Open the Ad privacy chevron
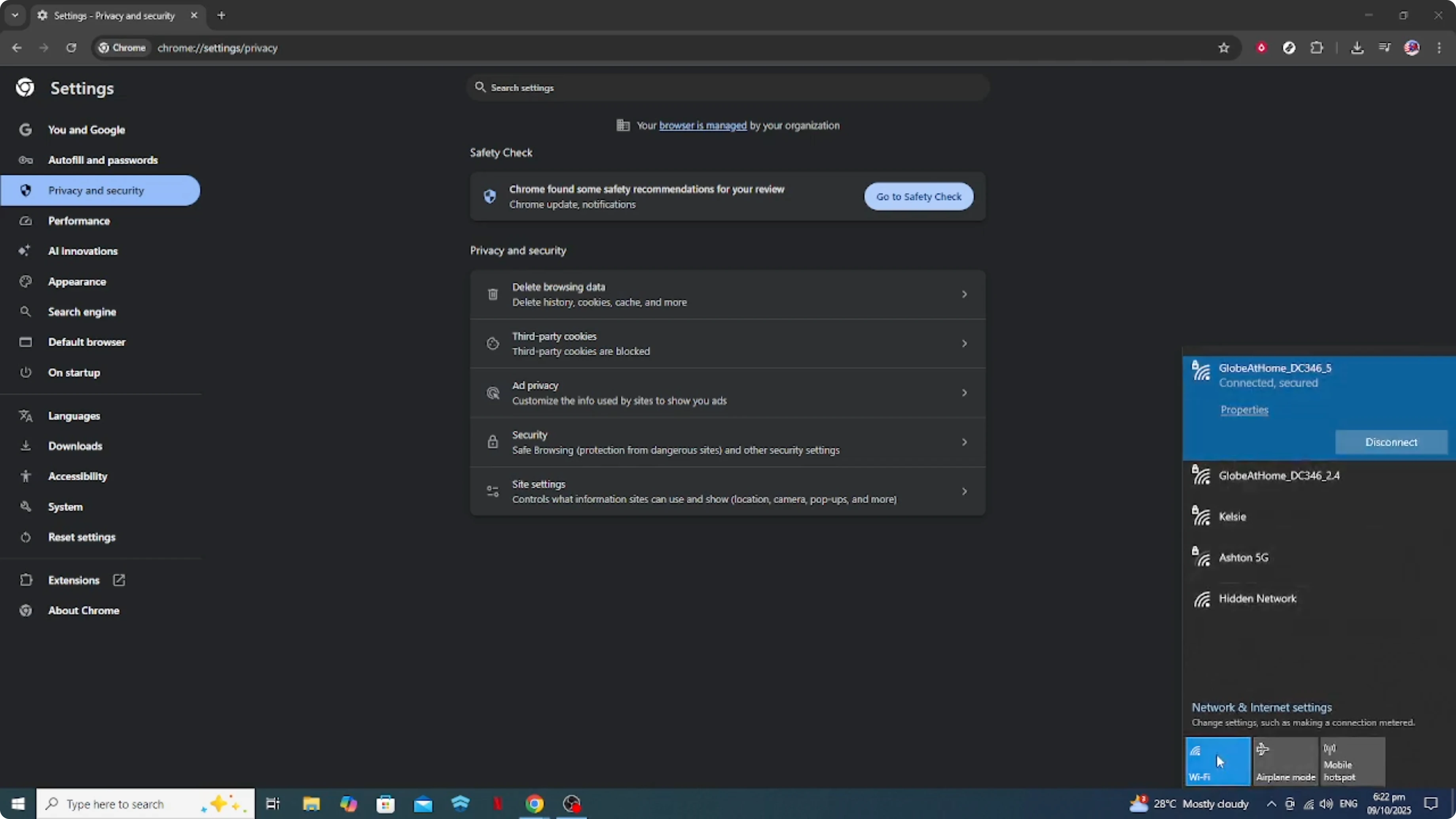Image resolution: width=1456 pixels, height=819 pixels. 964,392
